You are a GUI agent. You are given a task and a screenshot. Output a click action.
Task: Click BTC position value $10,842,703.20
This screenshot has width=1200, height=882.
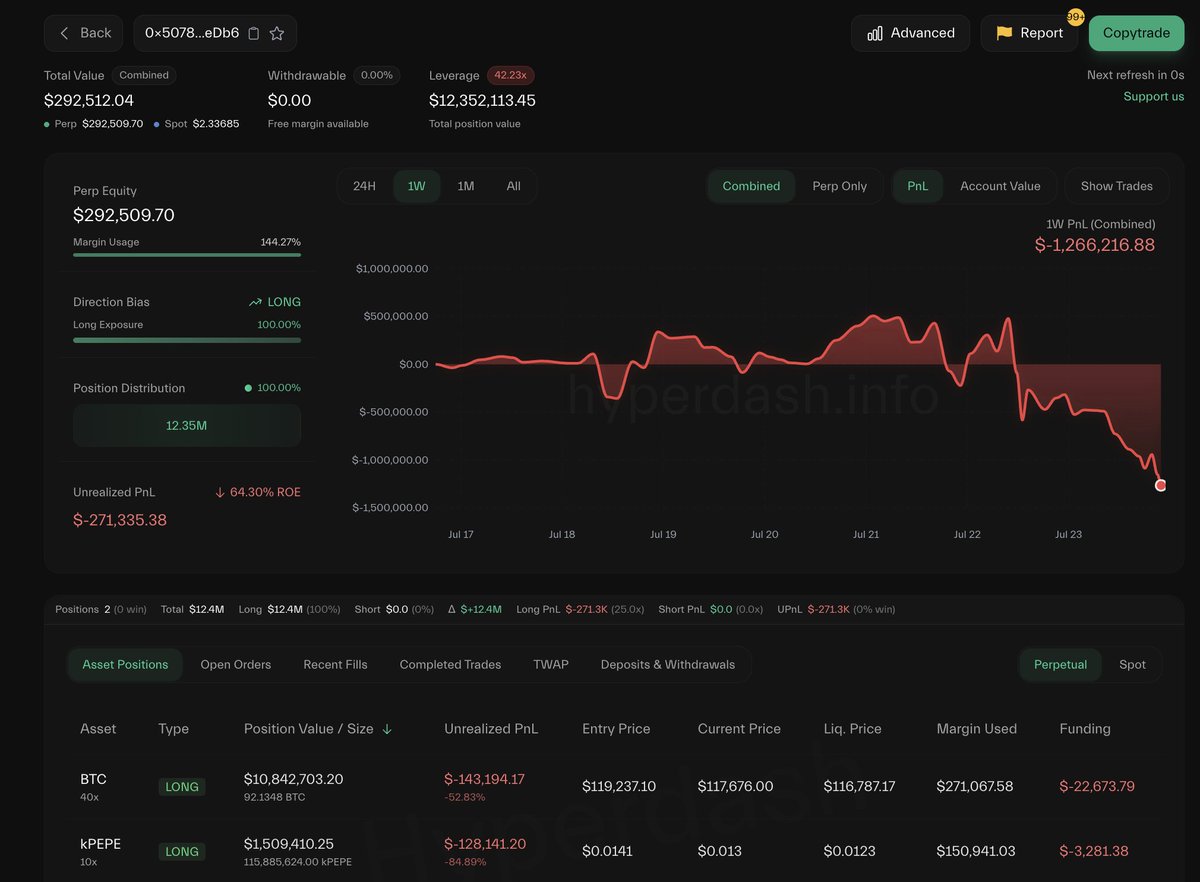click(x=294, y=779)
